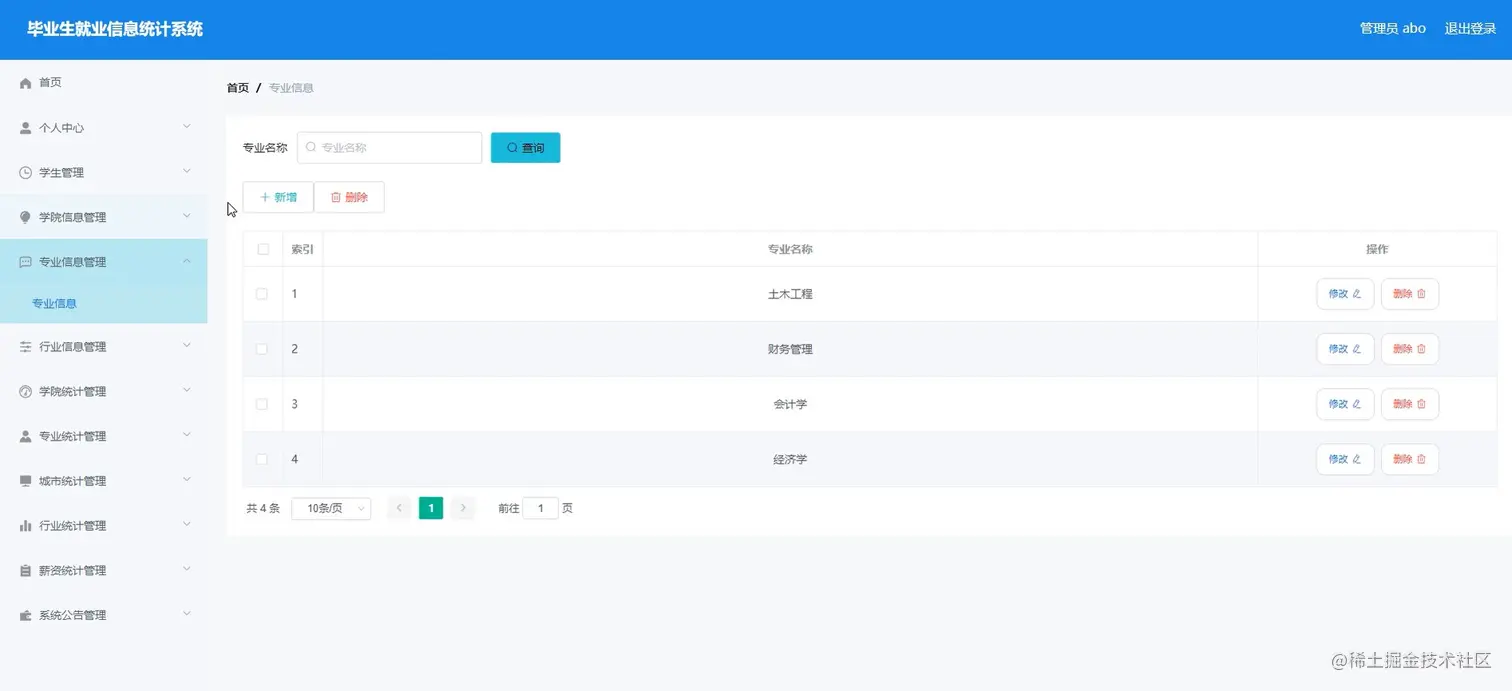Click the pencil icon in 会计学 row
The width and height of the screenshot is (1512, 691).
(1357, 404)
